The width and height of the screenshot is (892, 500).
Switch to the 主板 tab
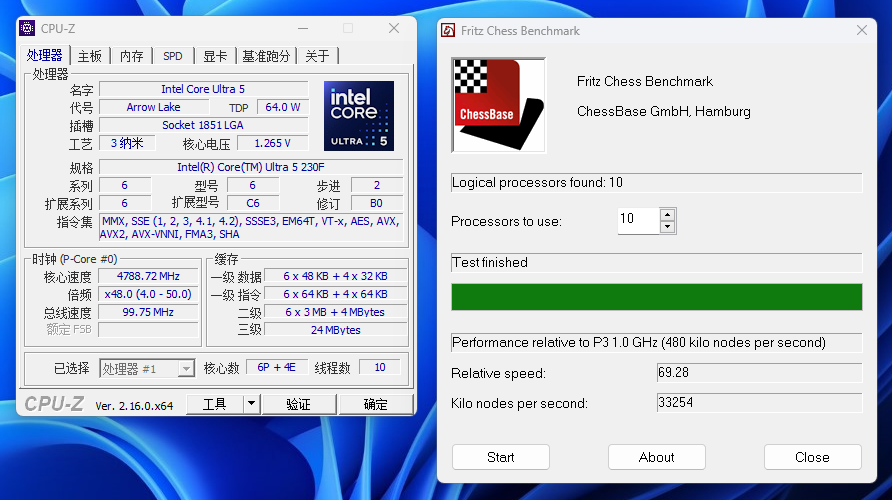tap(90, 56)
